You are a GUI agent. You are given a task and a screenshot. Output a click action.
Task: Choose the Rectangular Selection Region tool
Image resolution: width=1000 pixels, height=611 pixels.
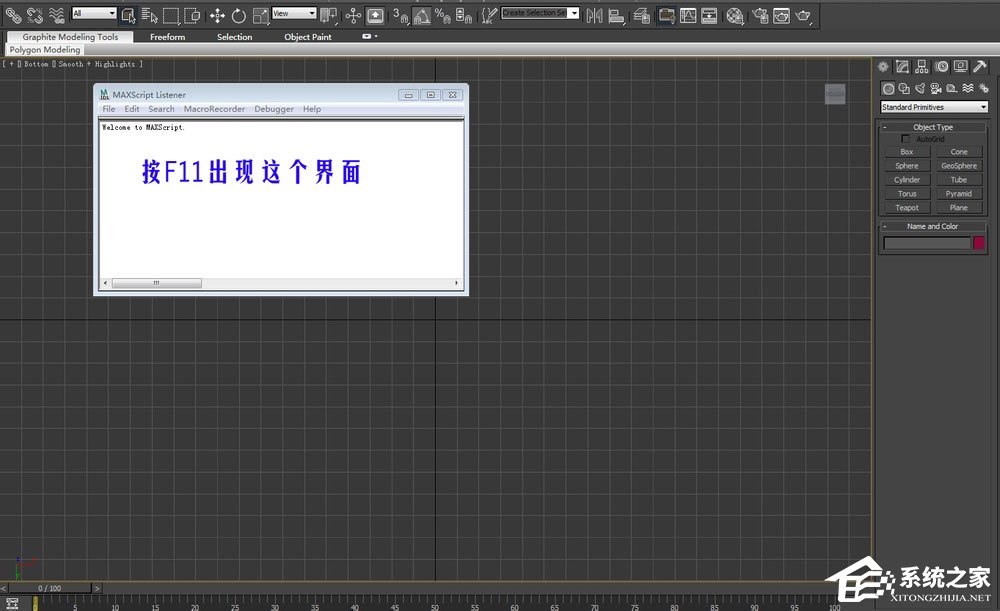[x=171, y=15]
